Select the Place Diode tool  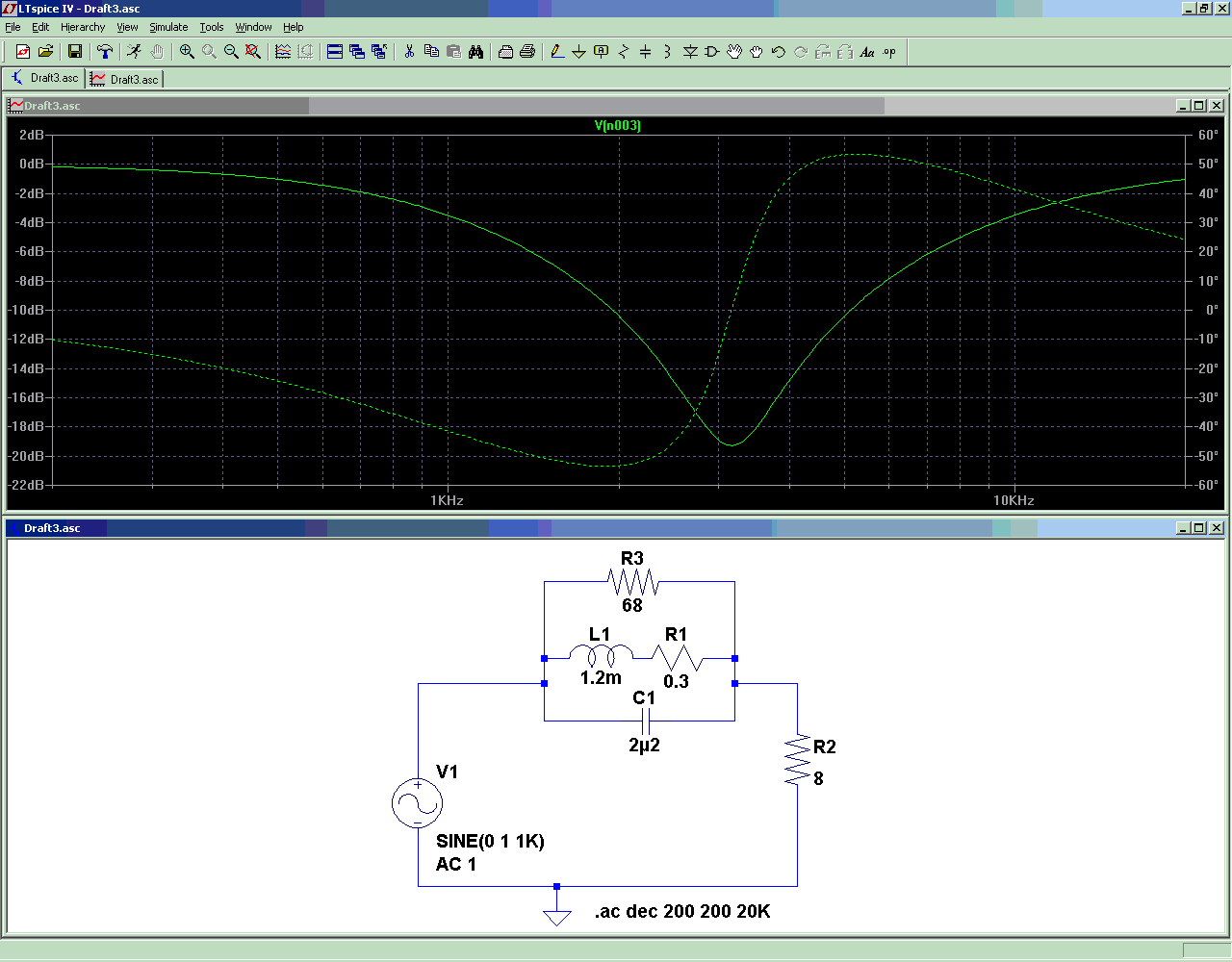coord(690,52)
